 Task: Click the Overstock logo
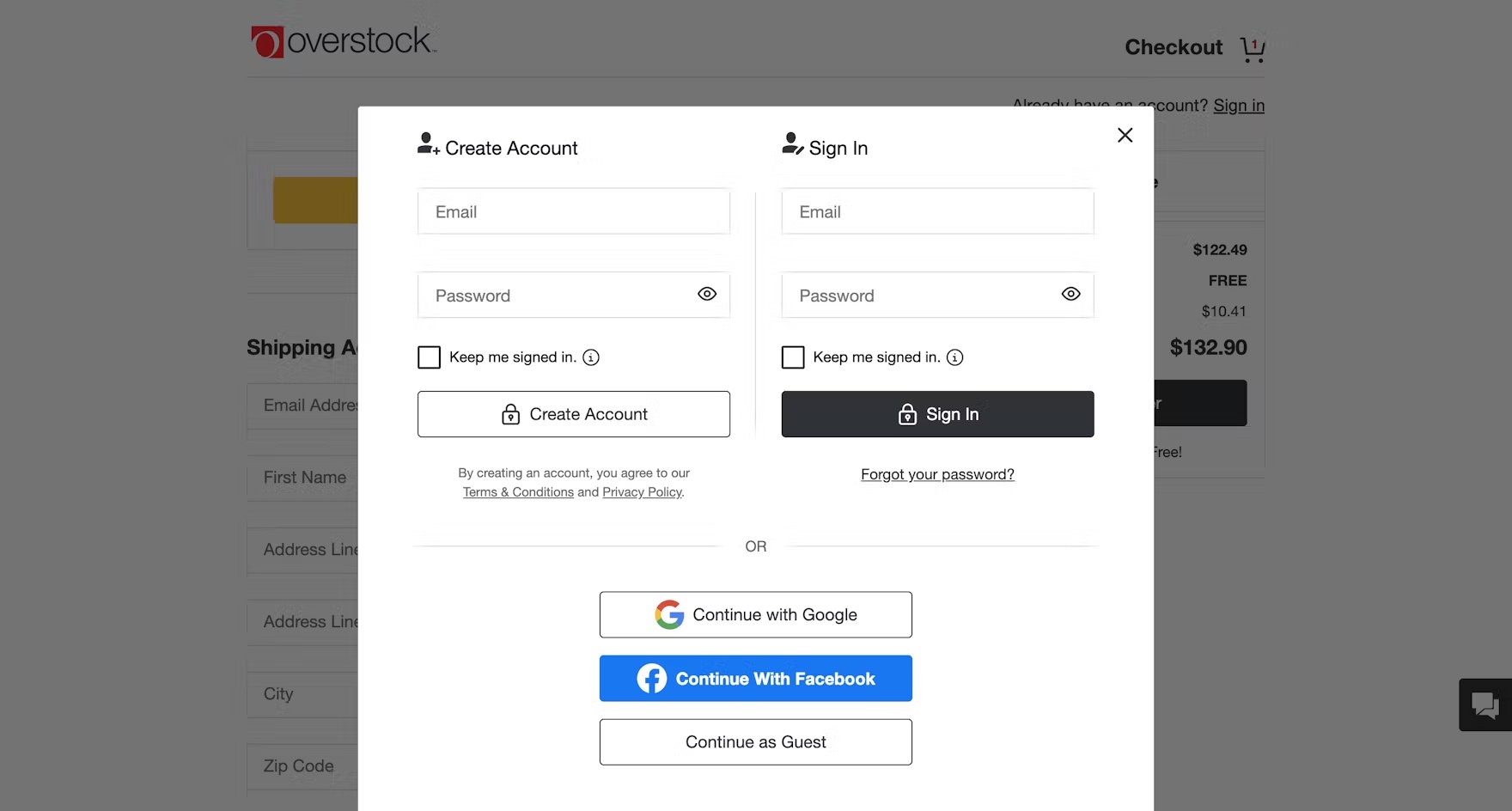point(344,41)
